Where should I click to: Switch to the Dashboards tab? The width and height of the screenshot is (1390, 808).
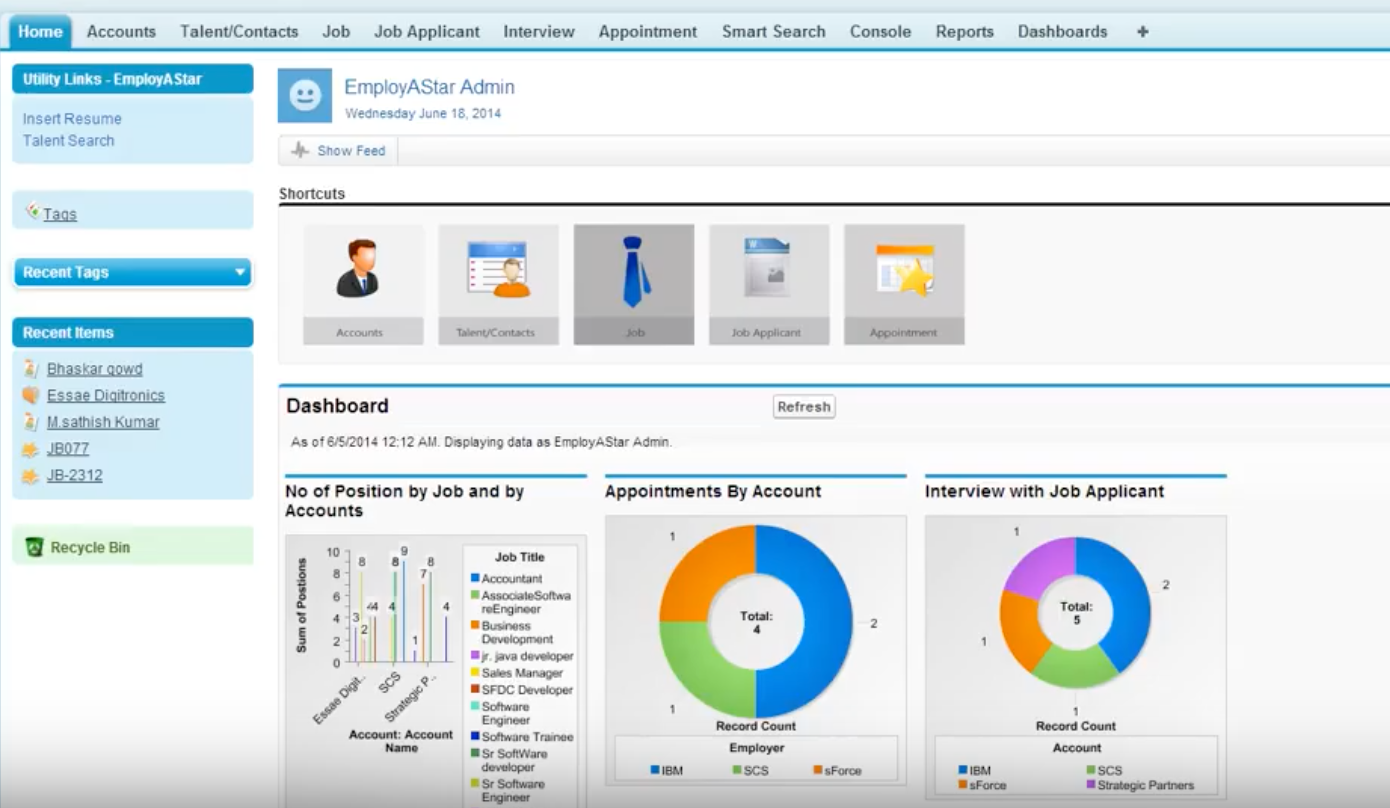tap(1061, 31)
